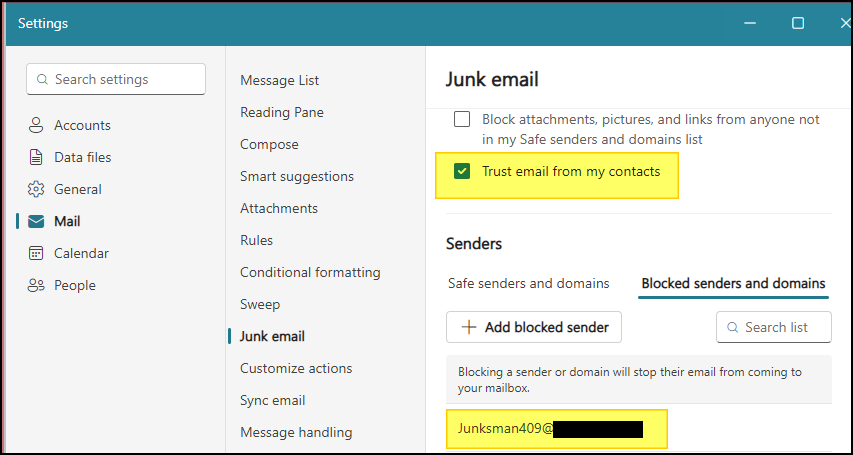This screenshot has width=853, height=455.
Task: Select the Data files document icon
Action: point(36,157)
